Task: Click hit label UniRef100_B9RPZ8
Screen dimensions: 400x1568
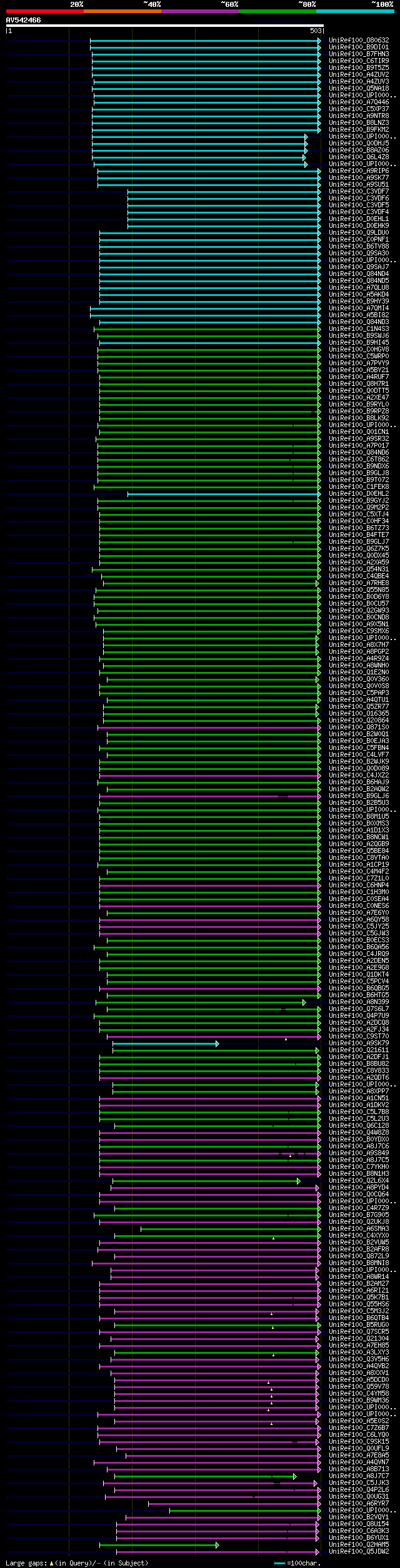Action: coord(359,412)
